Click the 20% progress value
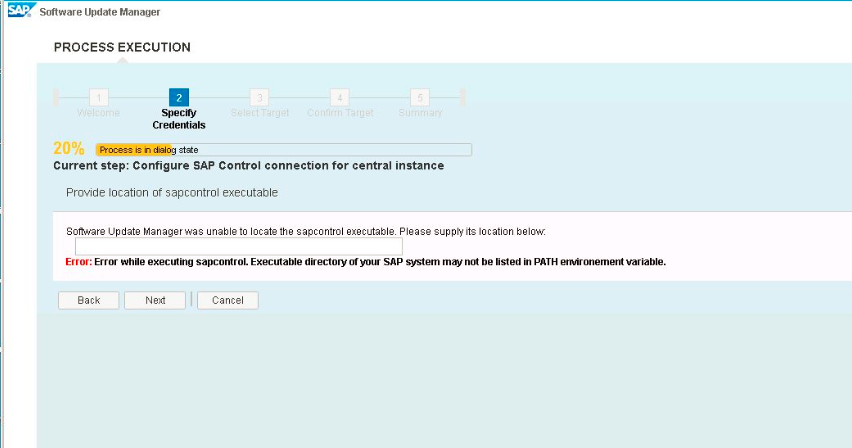This screenshot has width=852, height=448. (69, 148)
